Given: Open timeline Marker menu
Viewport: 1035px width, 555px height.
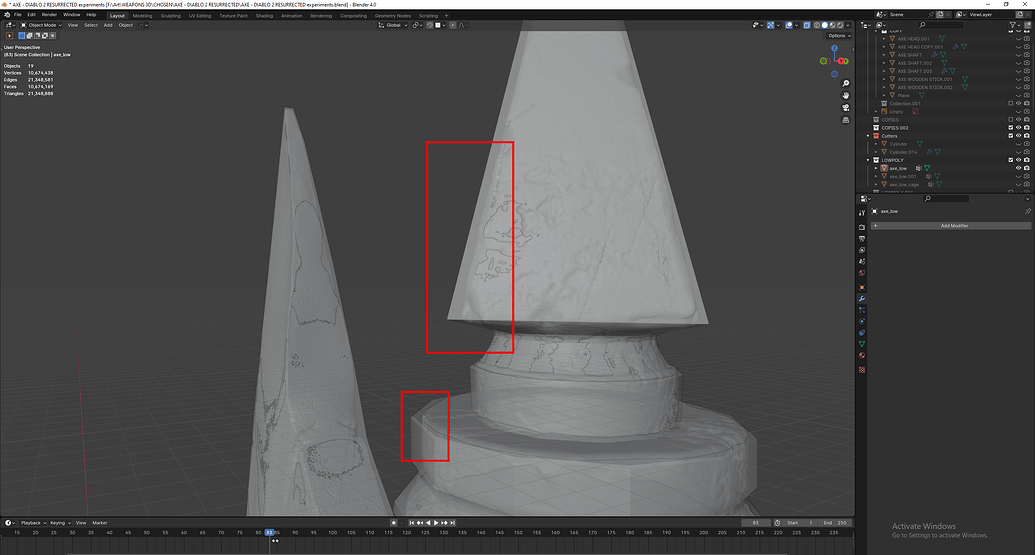Looking at the screenshot, I should (100, 523).
